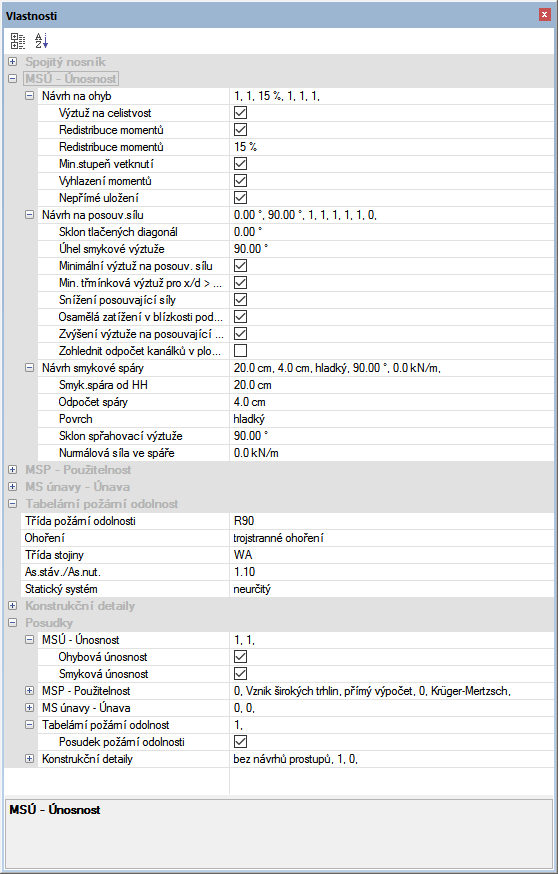
Task: Expand Konstrukční detaily under Posudky
Action: 30,759
